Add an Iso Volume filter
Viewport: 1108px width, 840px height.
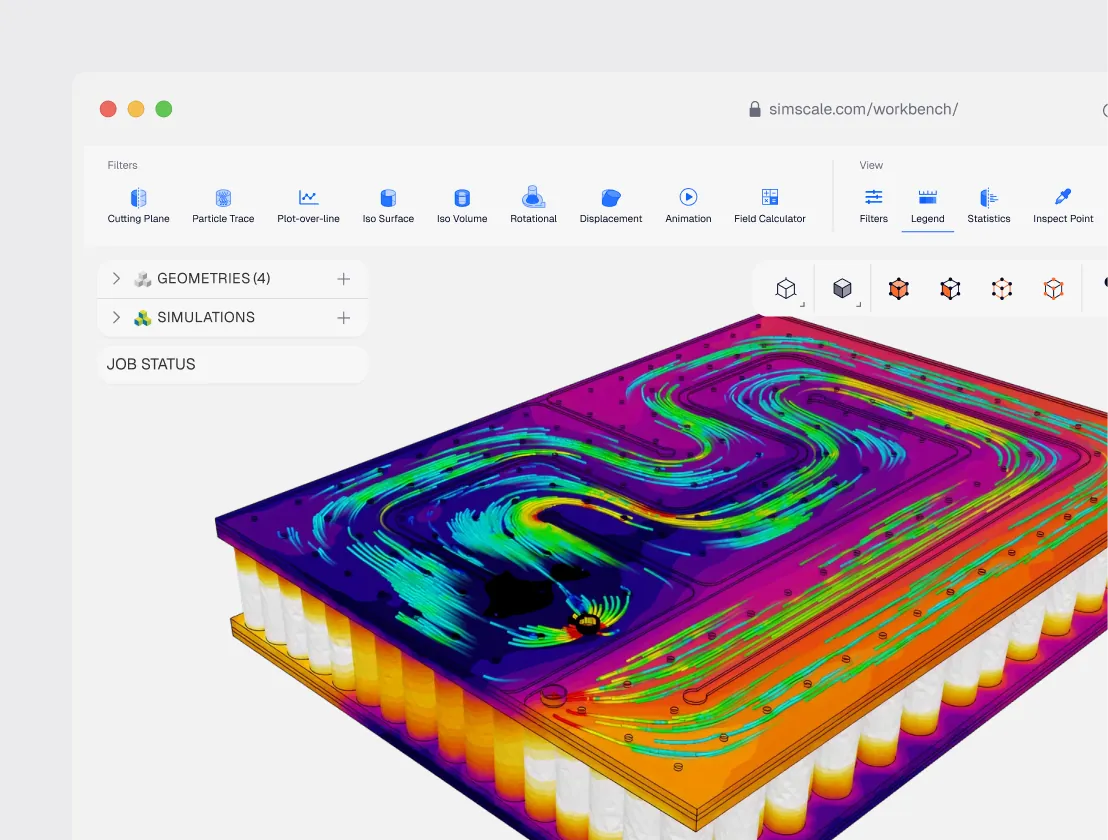pos(462,206)
